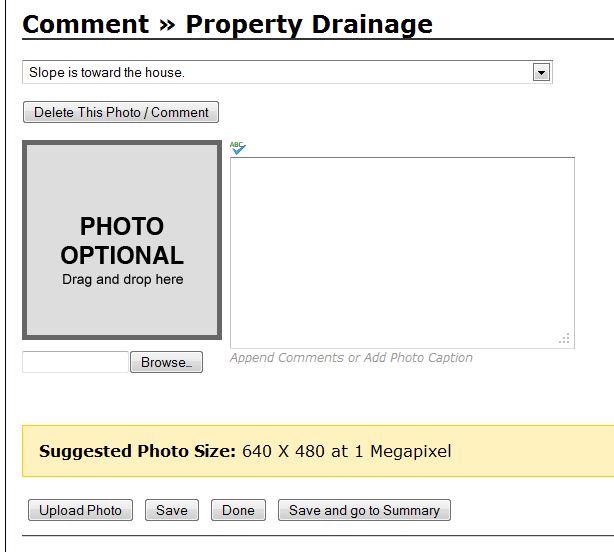Click Save and go to Summary
Screen dimensions: 614x552
365,510
